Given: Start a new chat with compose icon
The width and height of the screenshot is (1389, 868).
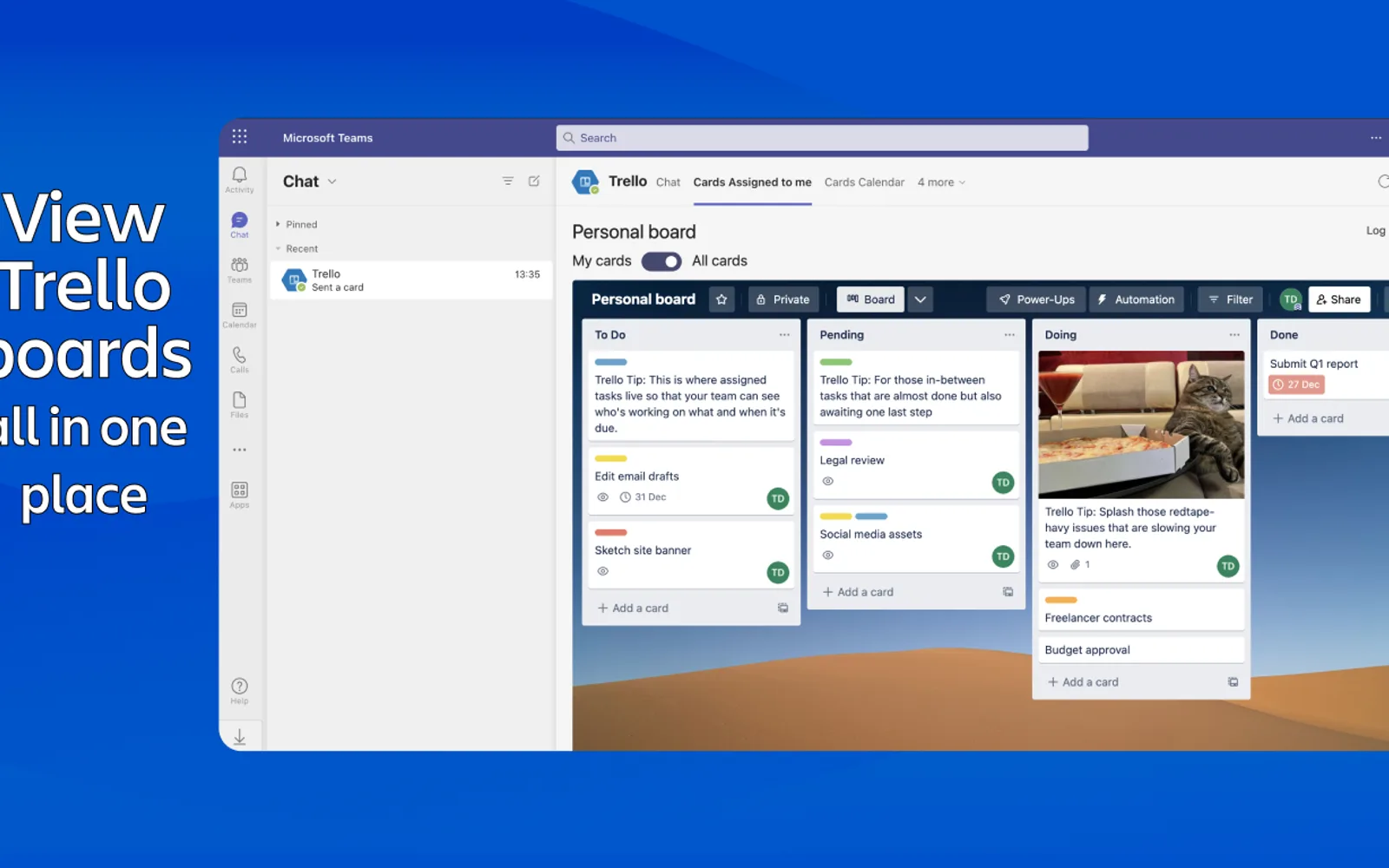Looking at the screenshot, I should point(534,181).
